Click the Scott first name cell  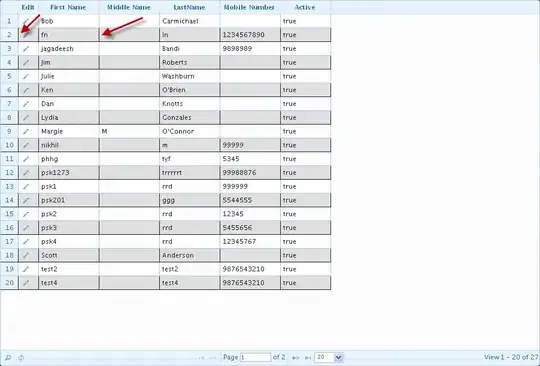[x=69, y=255]
